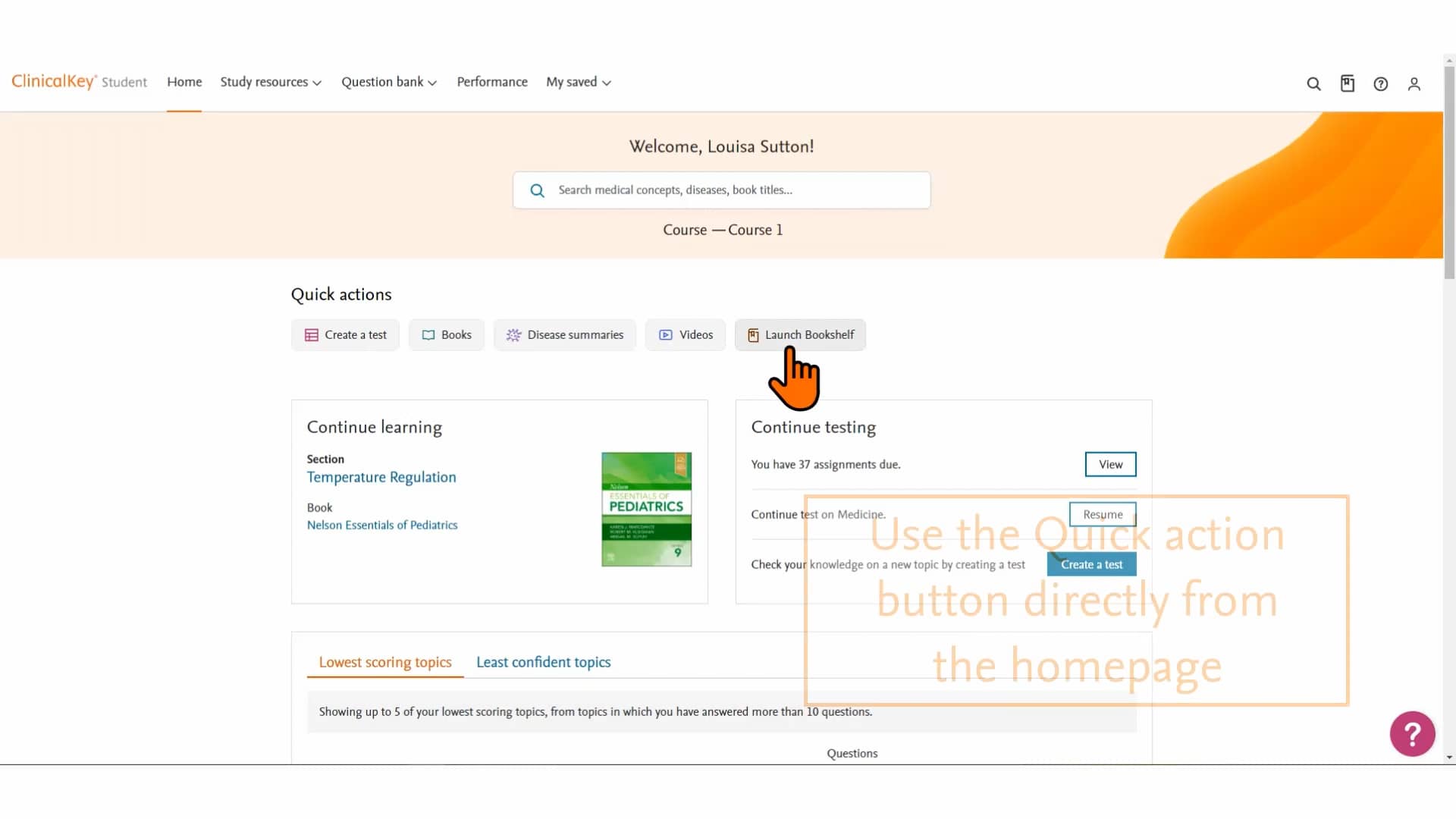The width and height of the screenshot is (1456, 819).
Task: Open the pink floating help bubble
Action: pyautogui.click(x=1412, y=733)
